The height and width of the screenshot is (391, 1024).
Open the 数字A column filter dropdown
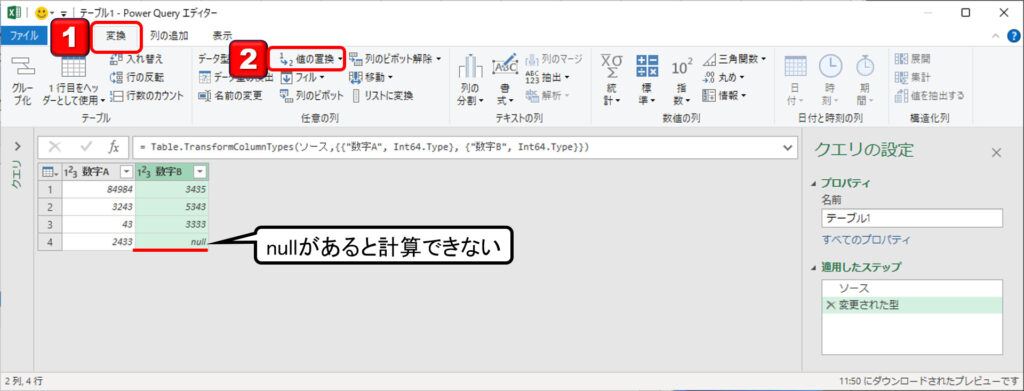tap(127, 172)
